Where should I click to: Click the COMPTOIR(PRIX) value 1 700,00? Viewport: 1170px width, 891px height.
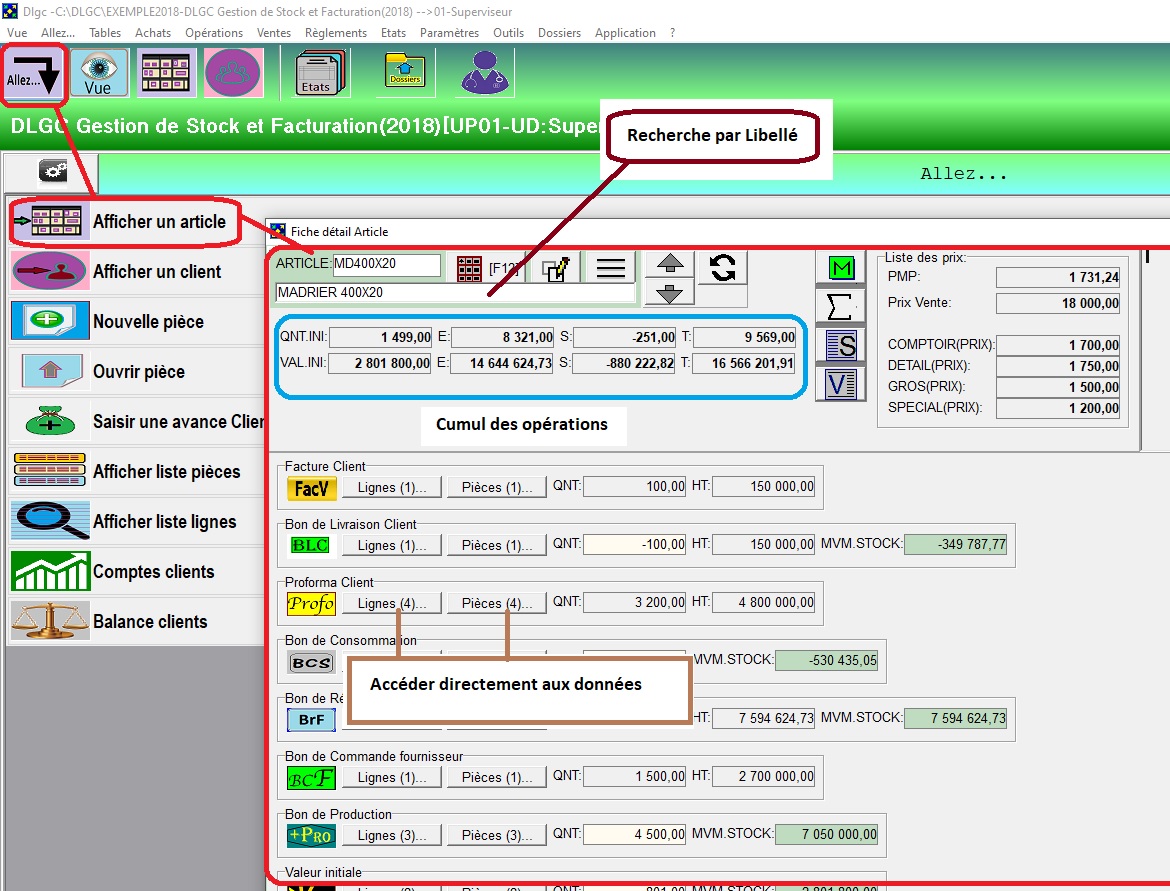(1058, 345)
